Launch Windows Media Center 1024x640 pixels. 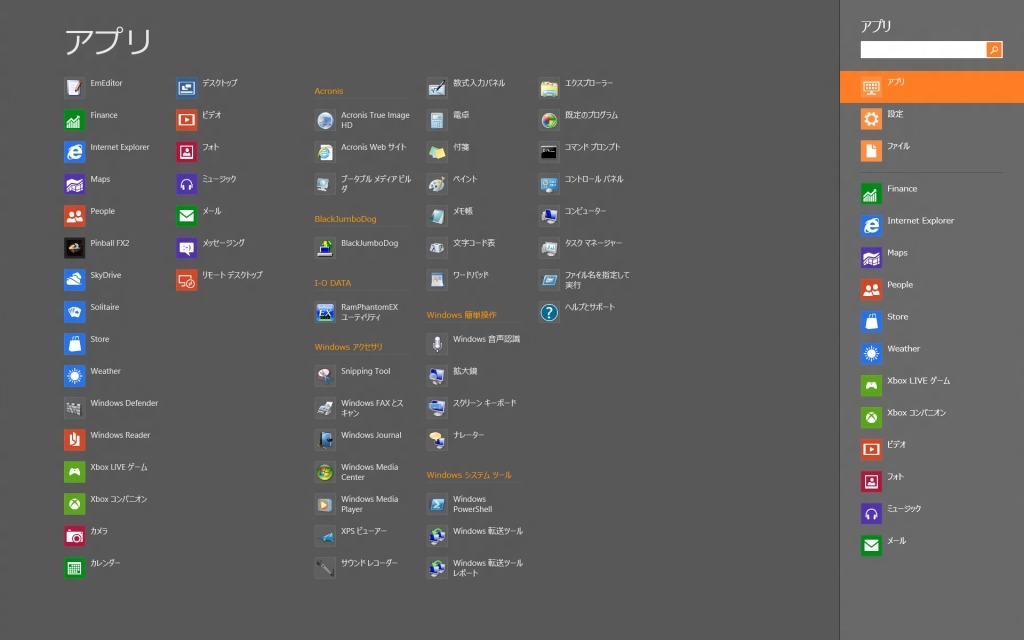pos(325,472)
